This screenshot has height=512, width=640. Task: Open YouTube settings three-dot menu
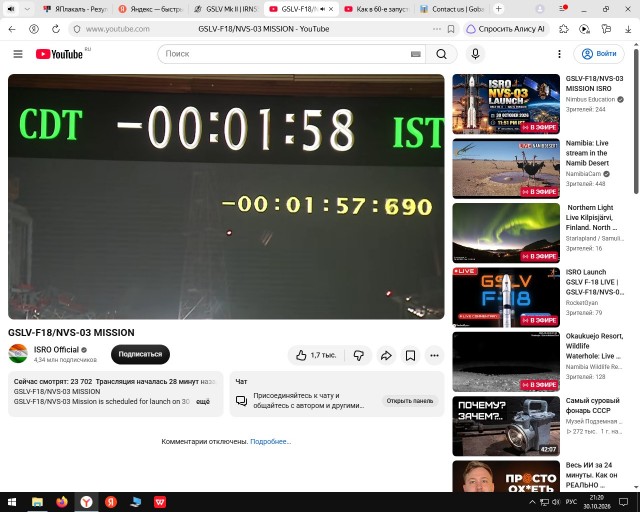559,54
